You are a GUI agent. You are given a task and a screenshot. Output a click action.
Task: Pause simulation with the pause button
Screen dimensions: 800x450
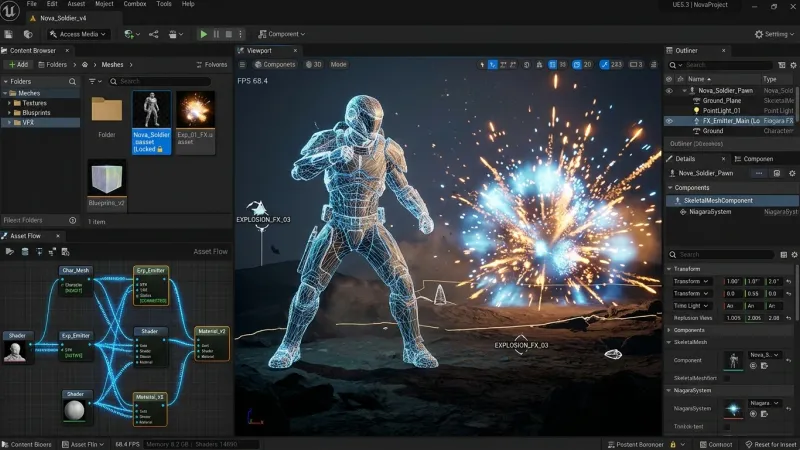coord(216,34)
